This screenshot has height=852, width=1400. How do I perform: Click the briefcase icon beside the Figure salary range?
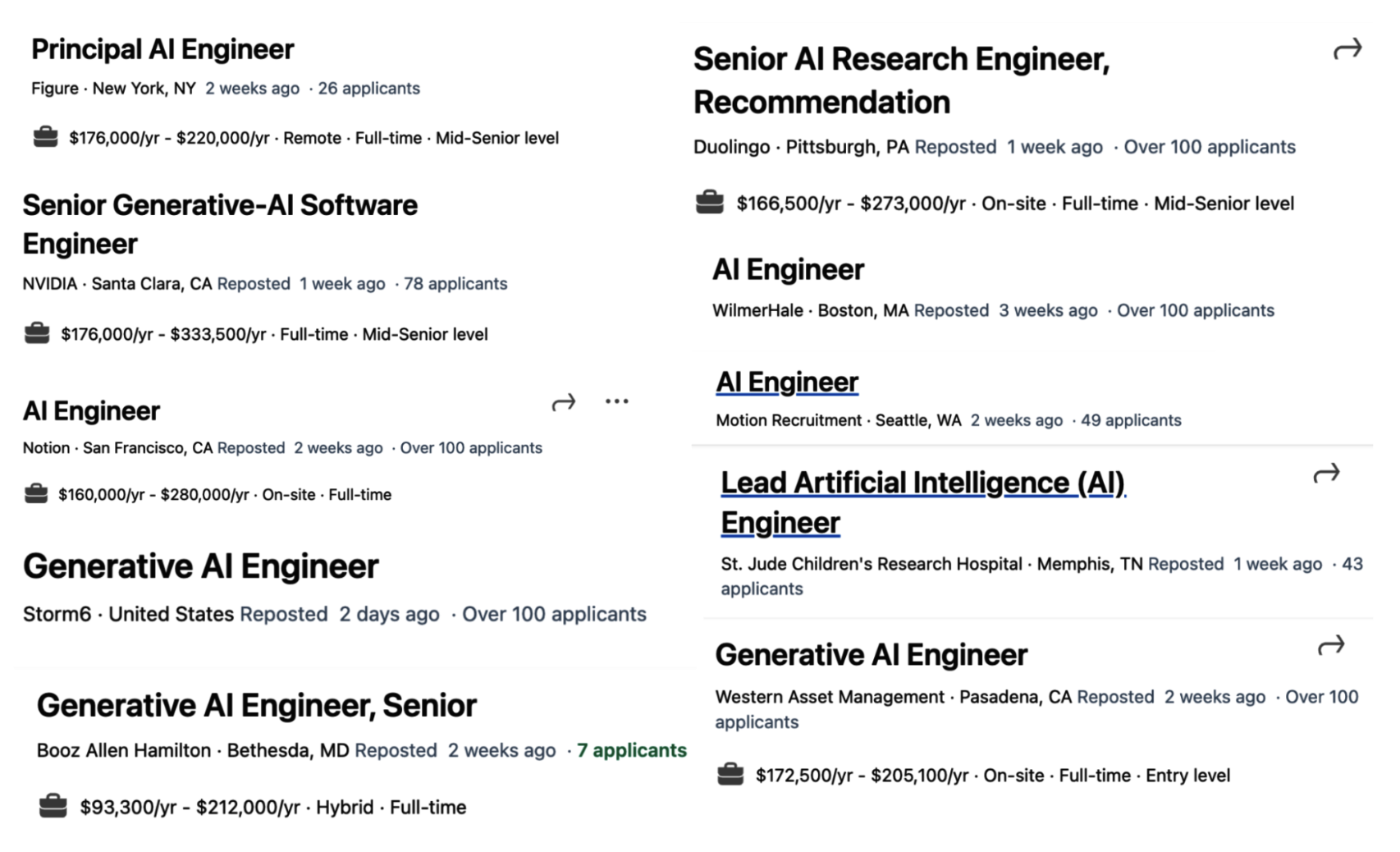tap(45, 136)
